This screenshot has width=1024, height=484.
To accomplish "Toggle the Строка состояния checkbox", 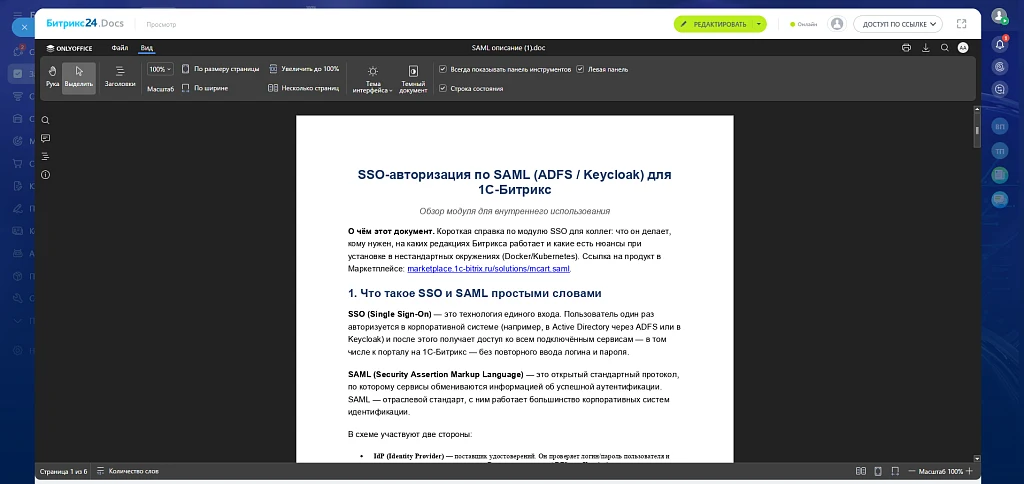I will 471,88.
